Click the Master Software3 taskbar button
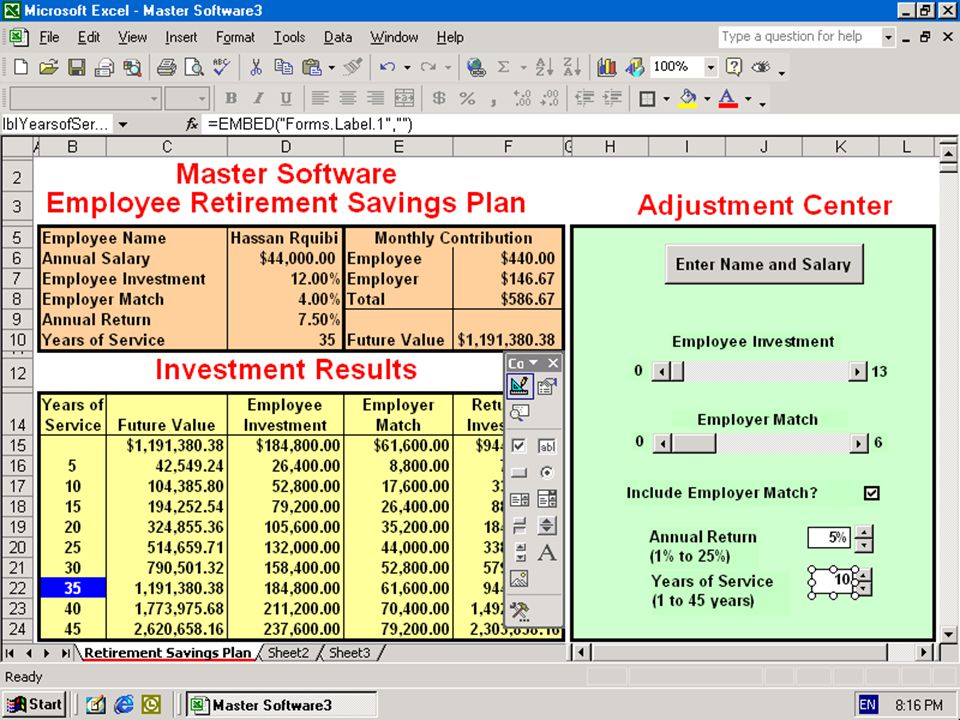960x720 pixels. (281, 705)
